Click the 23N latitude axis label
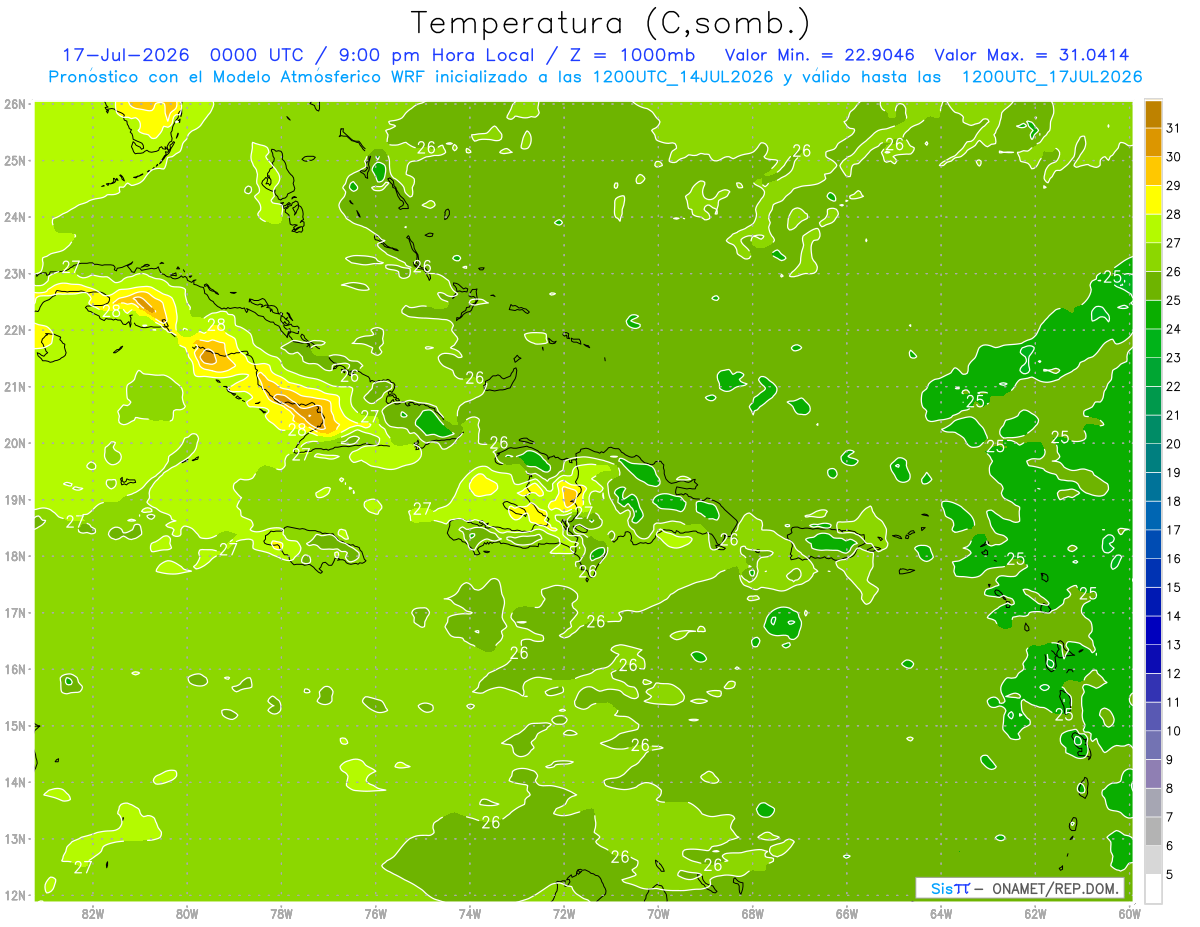Screen dimensions: 1200x927 [14, 273]
